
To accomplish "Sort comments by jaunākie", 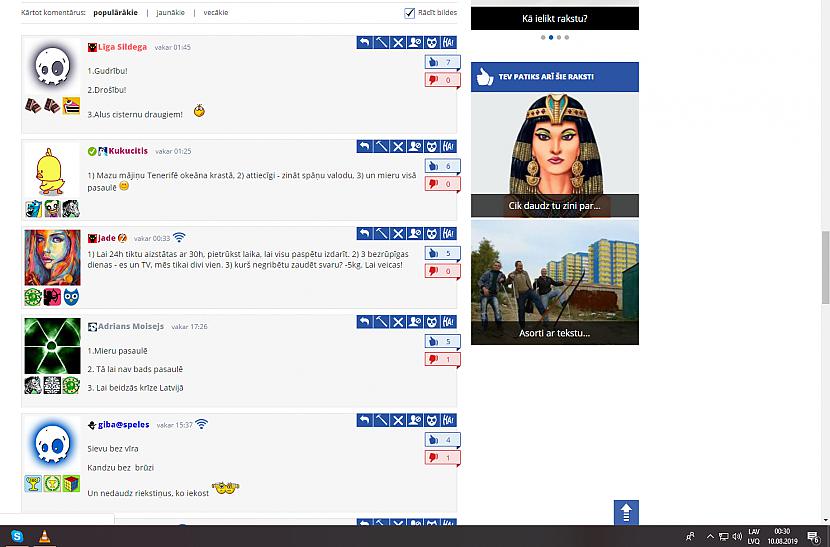I will click(x=170, y=13).
